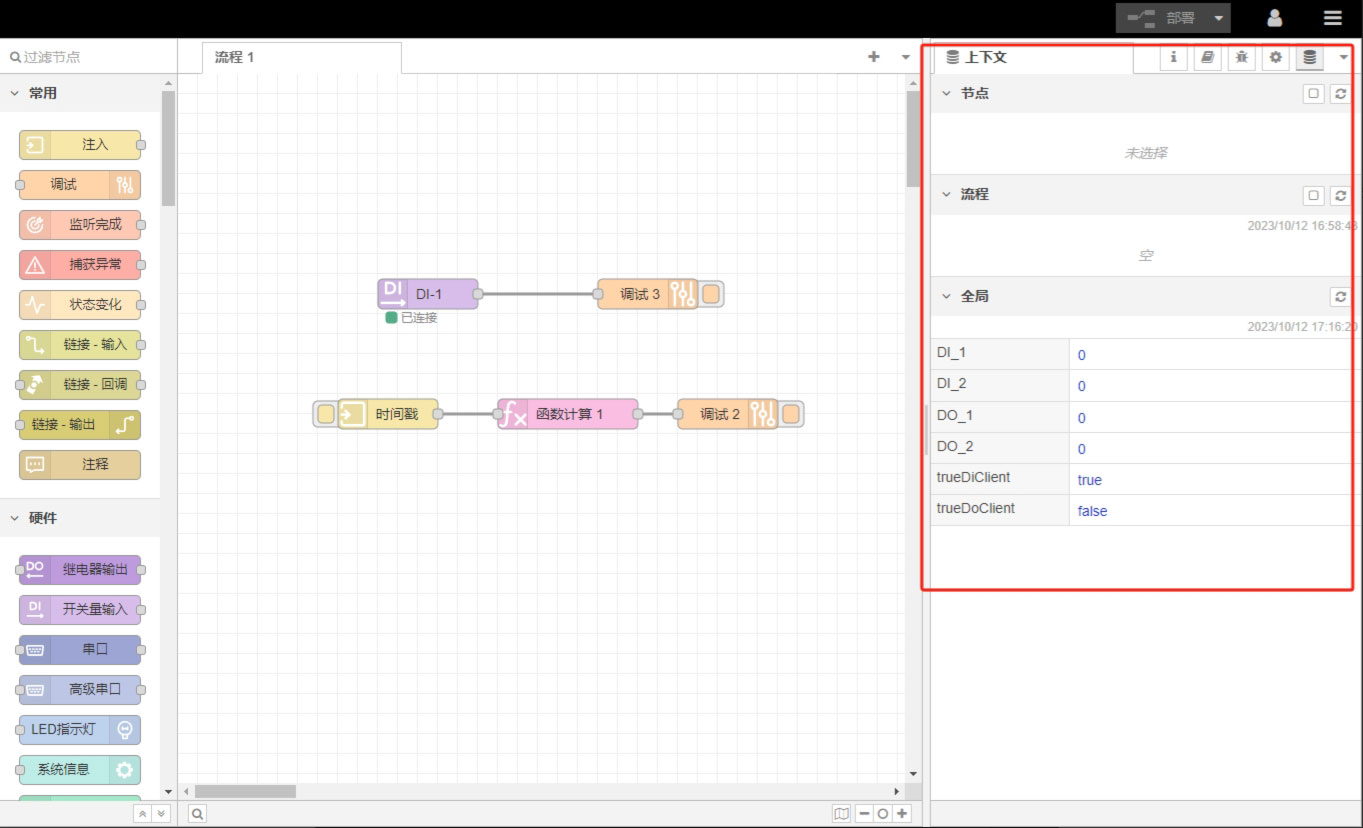
Task: Open the hamburger main menu
Action: pos(1332,18)
